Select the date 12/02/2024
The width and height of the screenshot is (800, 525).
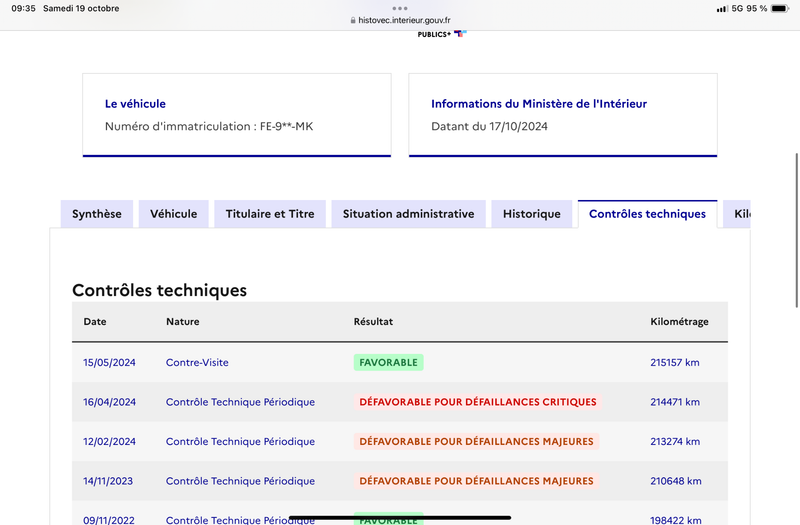pyautogui.click(x=109, y=441)
